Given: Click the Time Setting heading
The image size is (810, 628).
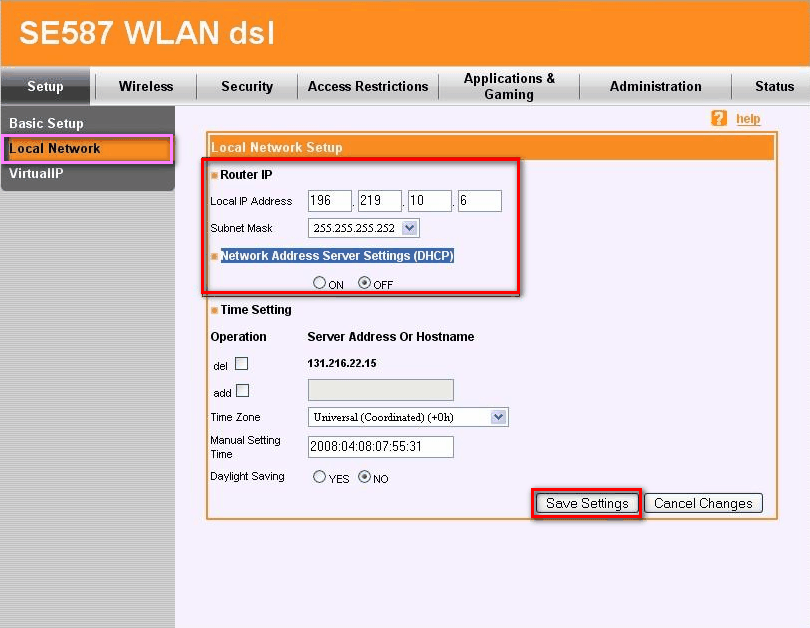Looking at the screenshot, I should 256,310.
